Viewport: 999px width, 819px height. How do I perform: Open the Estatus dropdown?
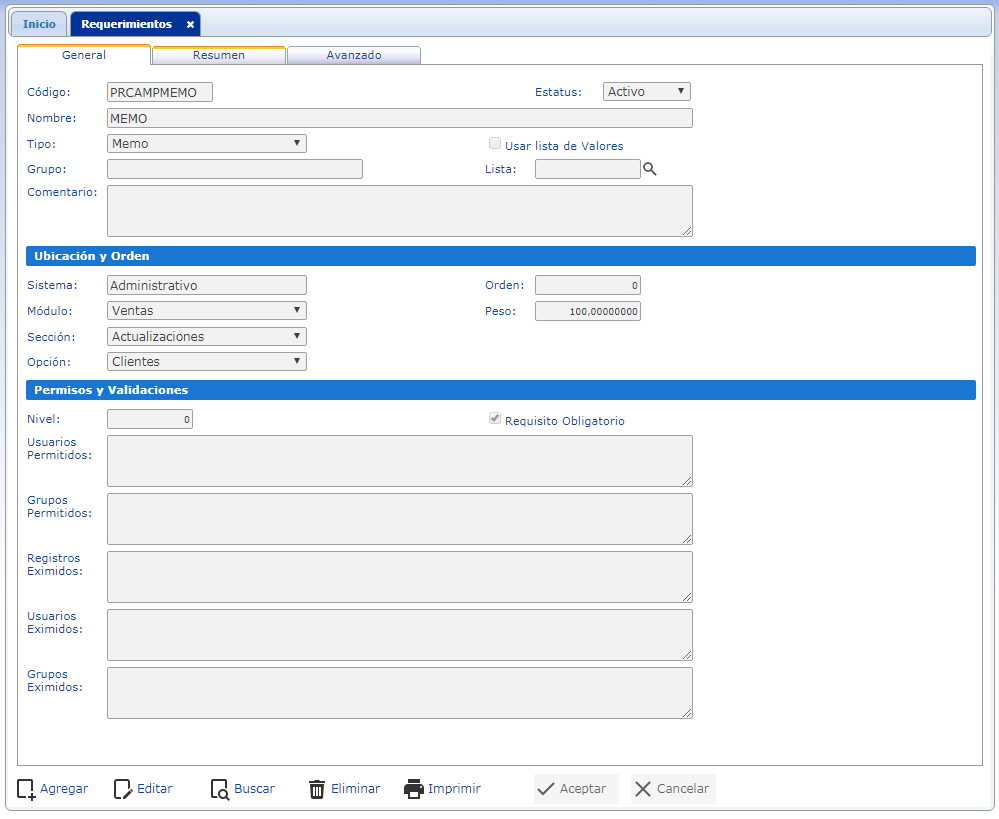[x=647, y=92]
